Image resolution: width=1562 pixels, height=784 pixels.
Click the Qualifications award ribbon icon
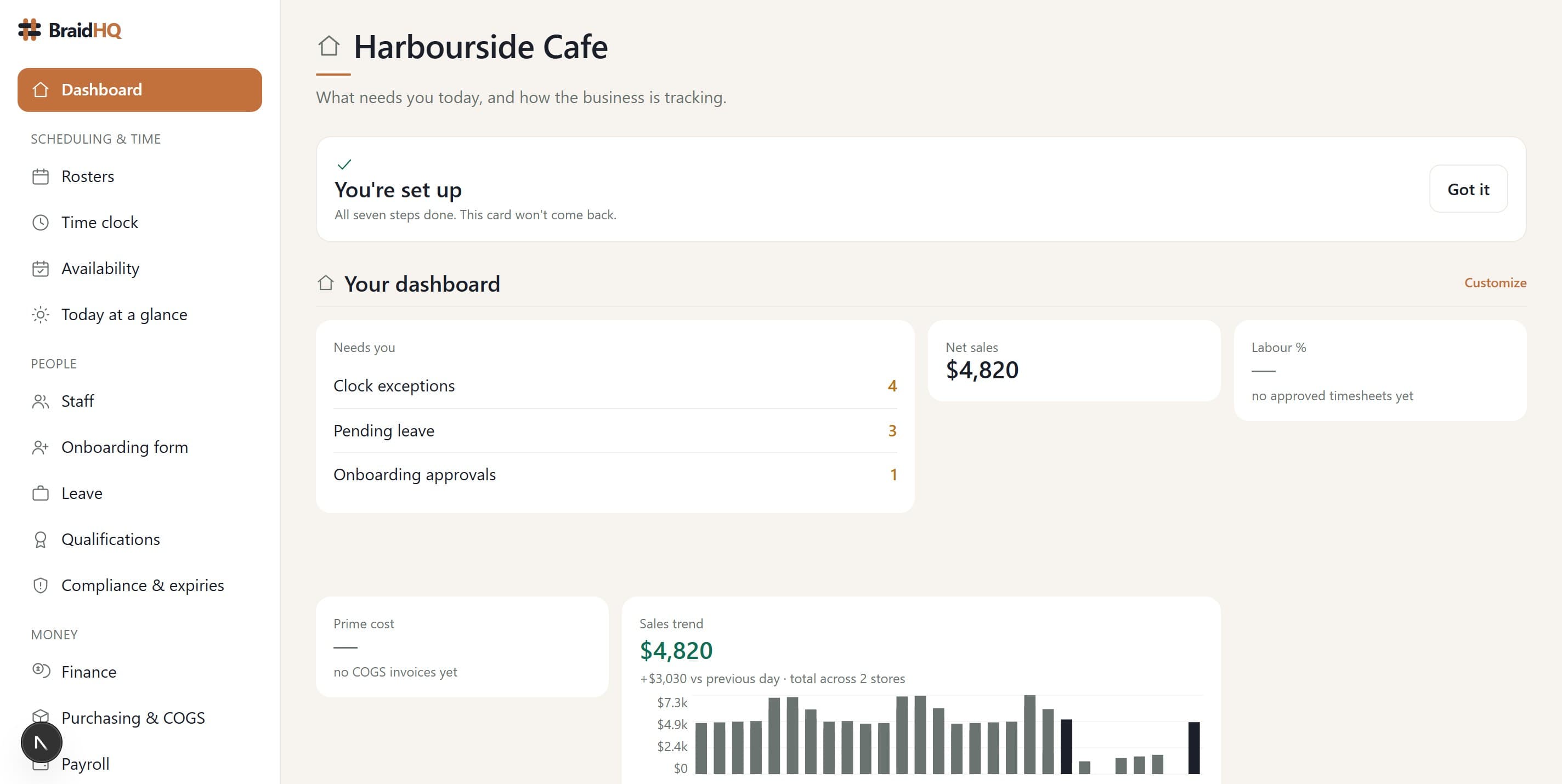pos(41,539)
